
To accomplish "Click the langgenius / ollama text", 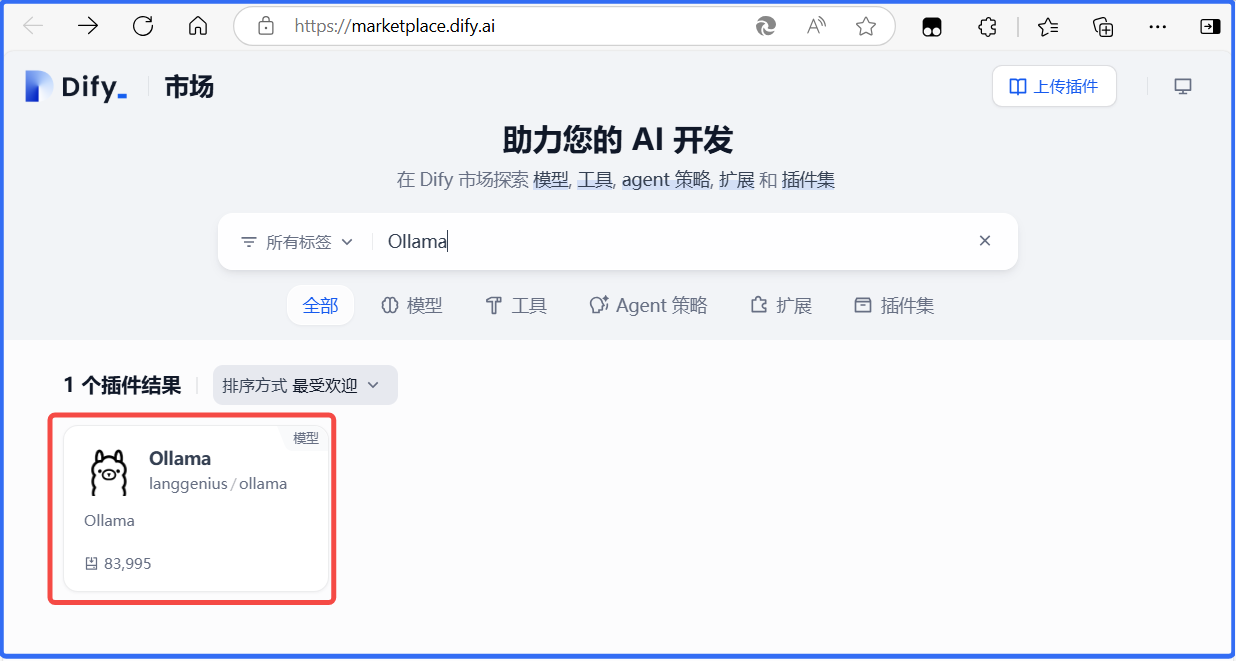I will click(218, 484).
